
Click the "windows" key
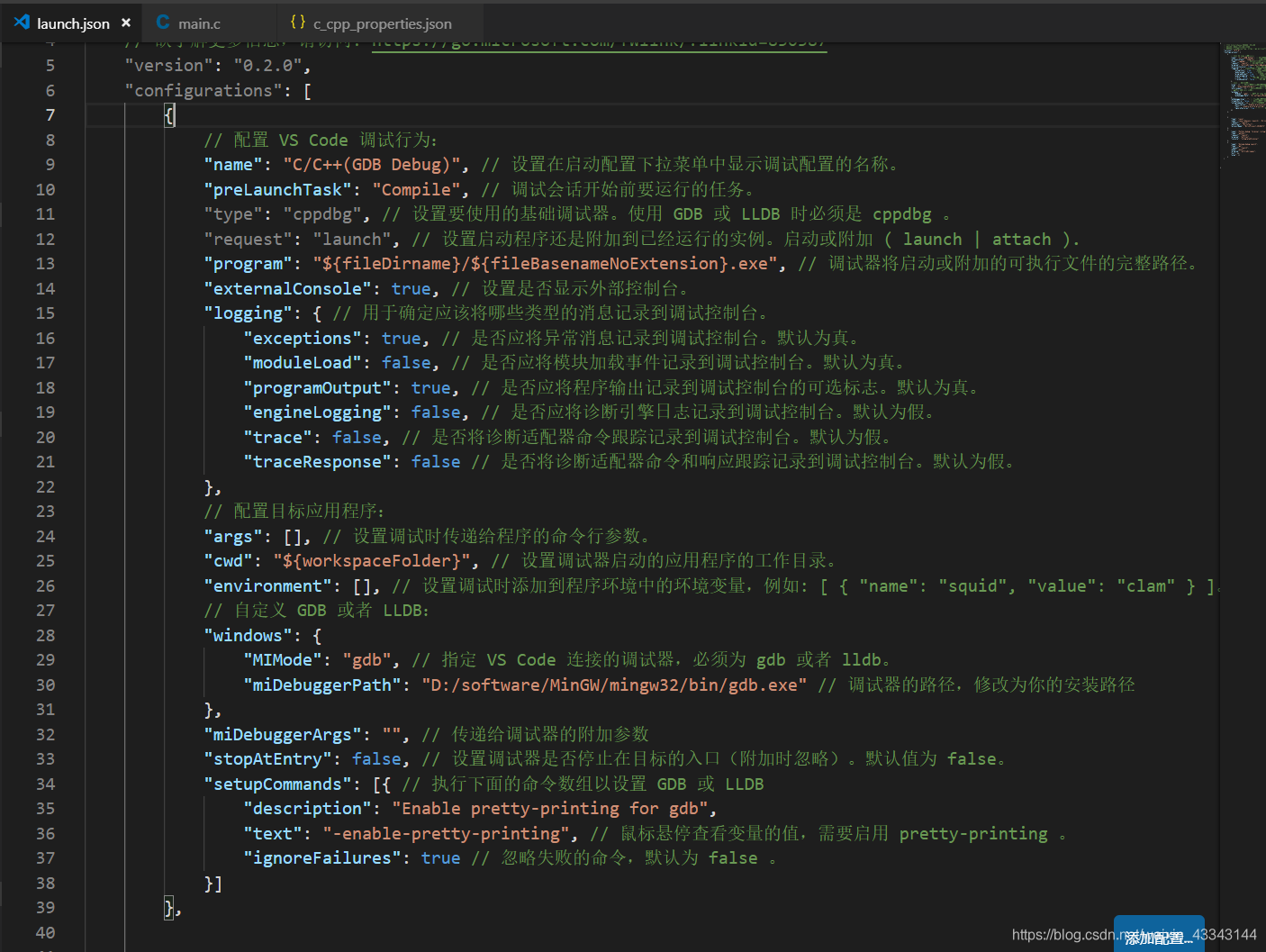pyautogui.click(x=248, y=636)
